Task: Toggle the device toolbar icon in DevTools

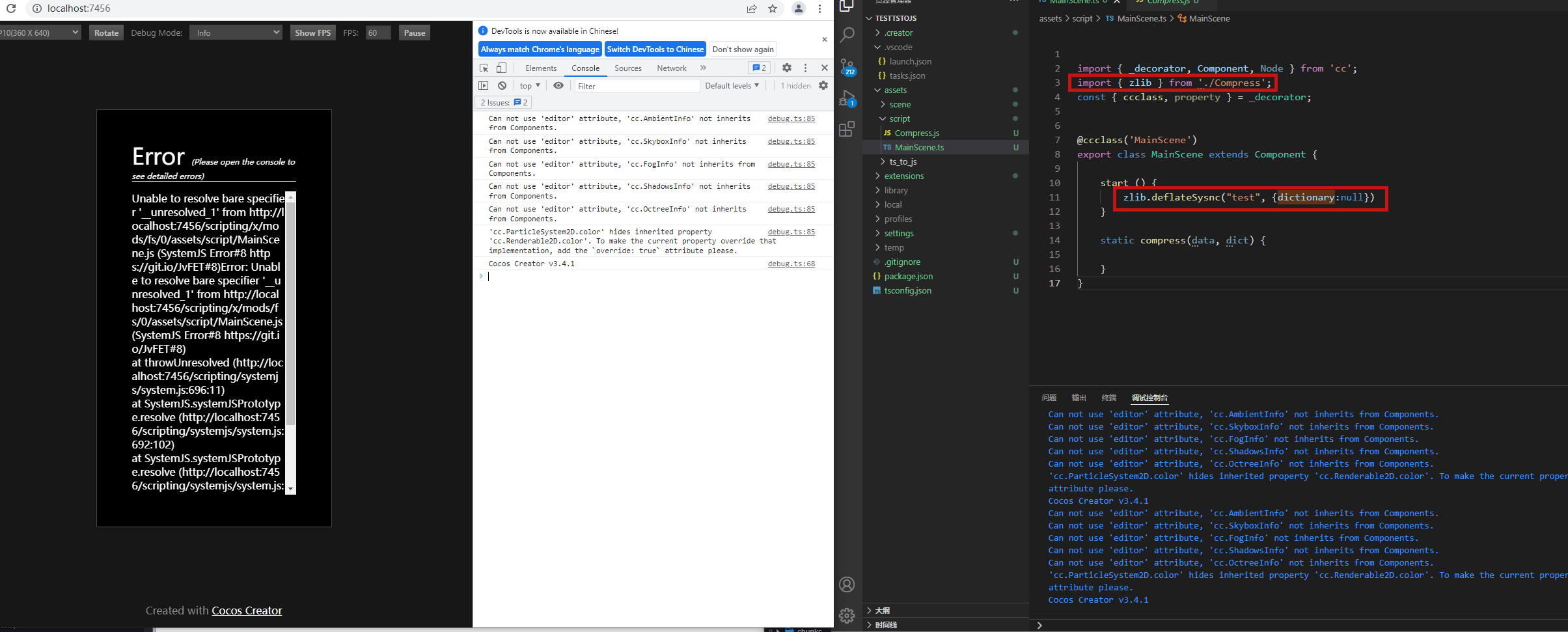Action: (x=501, y=68)
